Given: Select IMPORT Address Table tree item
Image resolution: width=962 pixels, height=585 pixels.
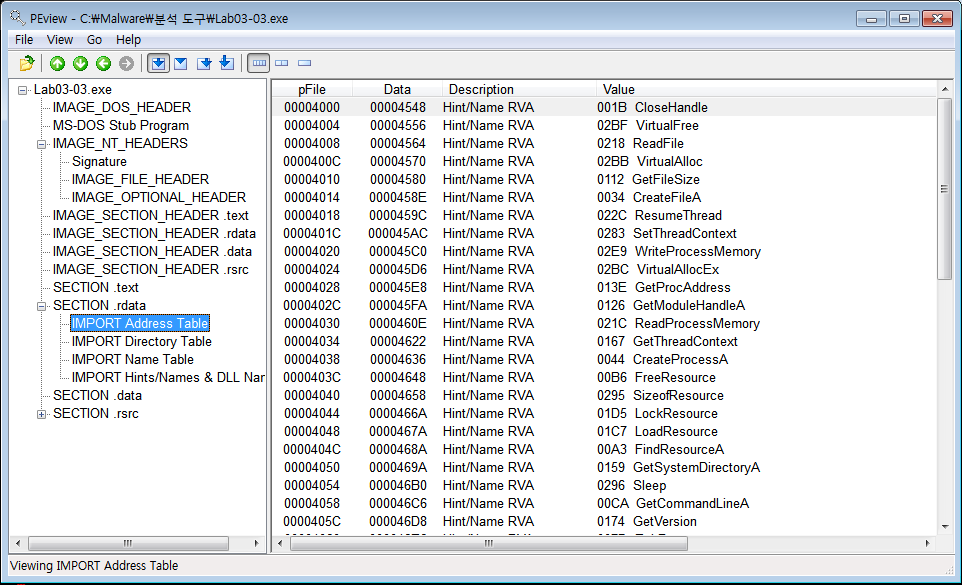Looking at the screenshot, I should tap(140, 323).
